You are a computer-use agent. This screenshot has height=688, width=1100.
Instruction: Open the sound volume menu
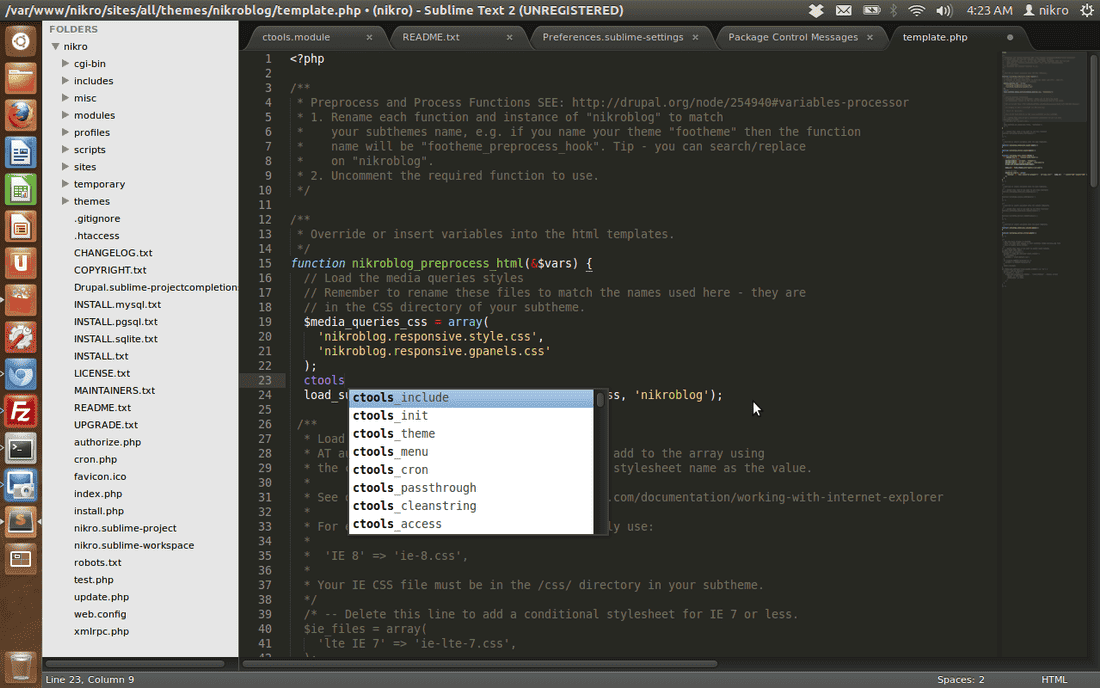(x=944, y=11)
